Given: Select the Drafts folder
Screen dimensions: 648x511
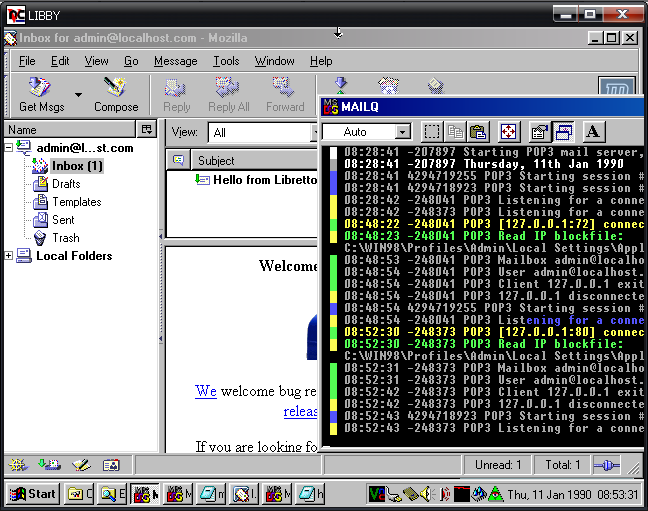Looking at the screenshot, I should tap(66, 184).
